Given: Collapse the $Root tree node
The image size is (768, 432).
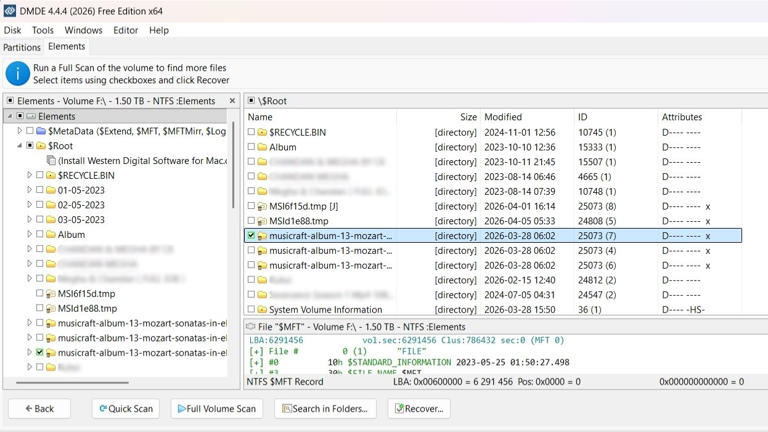Looking at the screenshot, I should [19, 146].
